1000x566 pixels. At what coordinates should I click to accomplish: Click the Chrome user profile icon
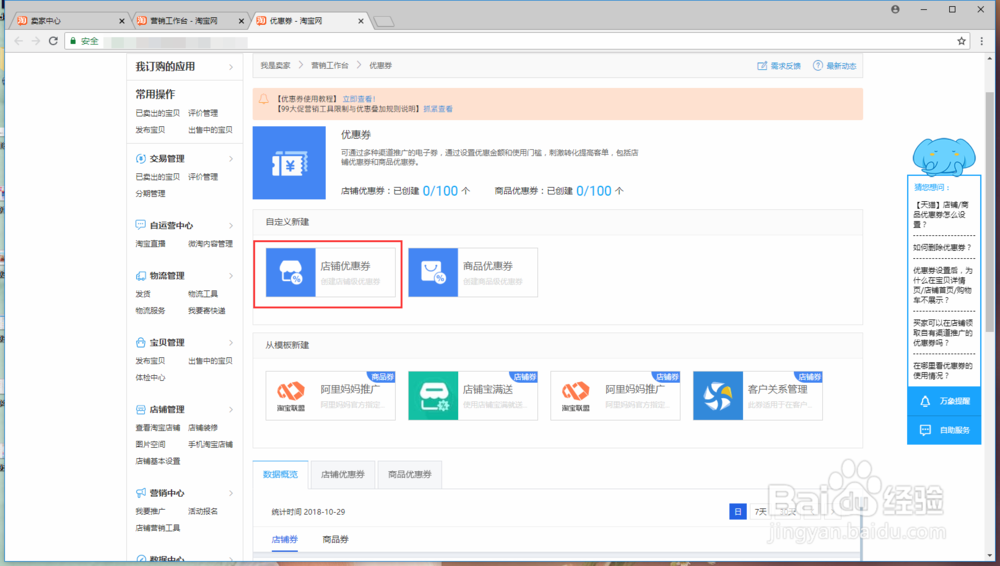tap(895, 10)
